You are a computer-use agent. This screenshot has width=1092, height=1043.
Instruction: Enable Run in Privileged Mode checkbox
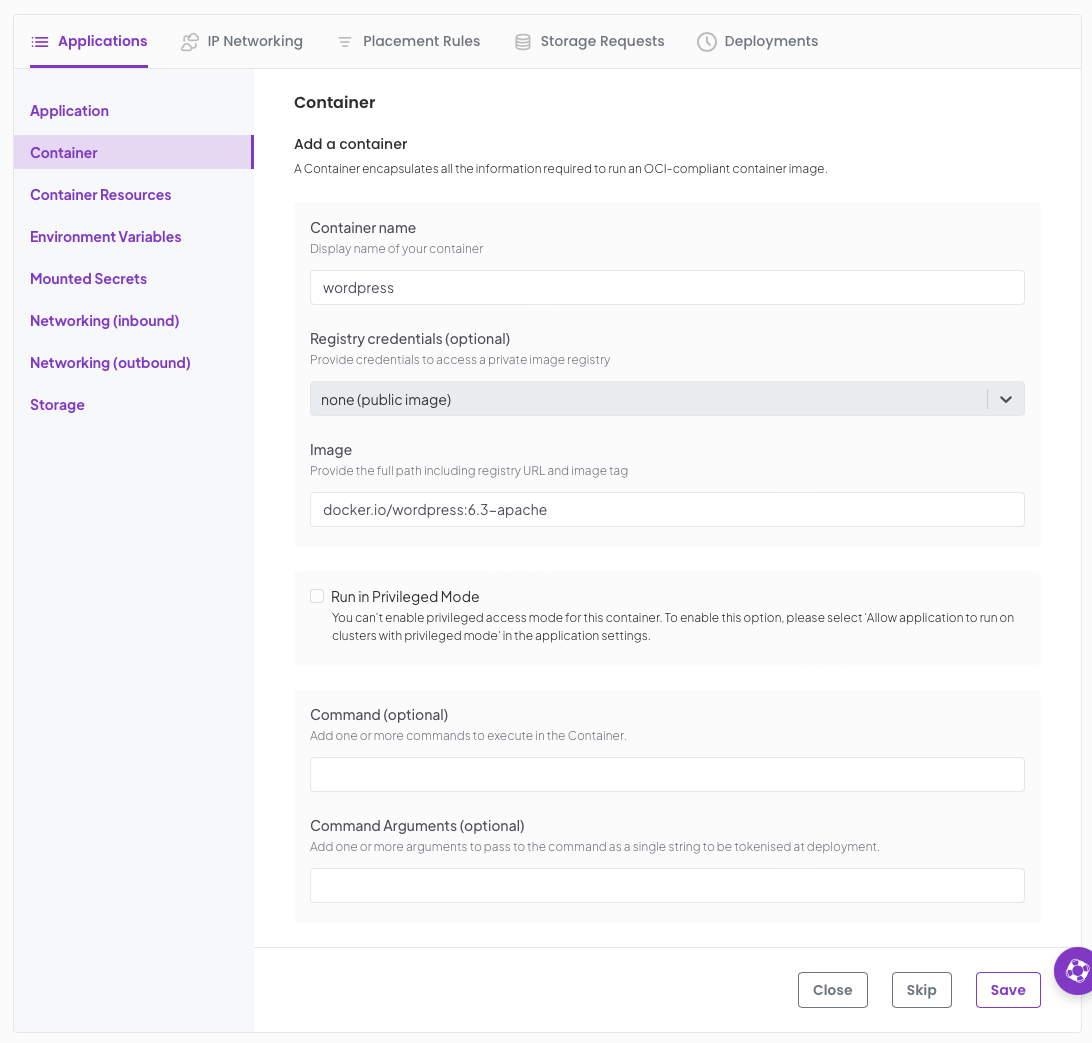tap(317, 596)
